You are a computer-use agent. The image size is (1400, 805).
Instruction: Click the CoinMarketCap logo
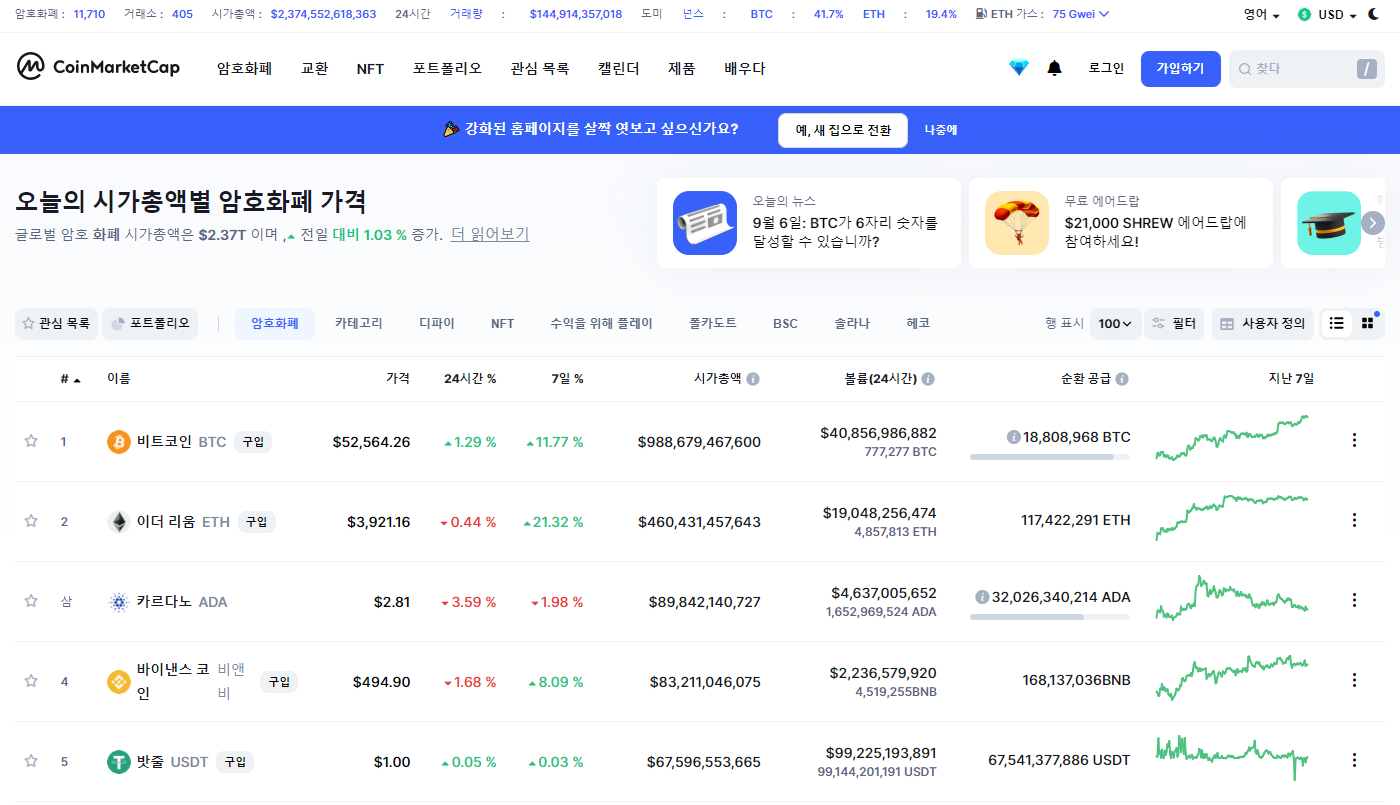(x=98, y=67)
